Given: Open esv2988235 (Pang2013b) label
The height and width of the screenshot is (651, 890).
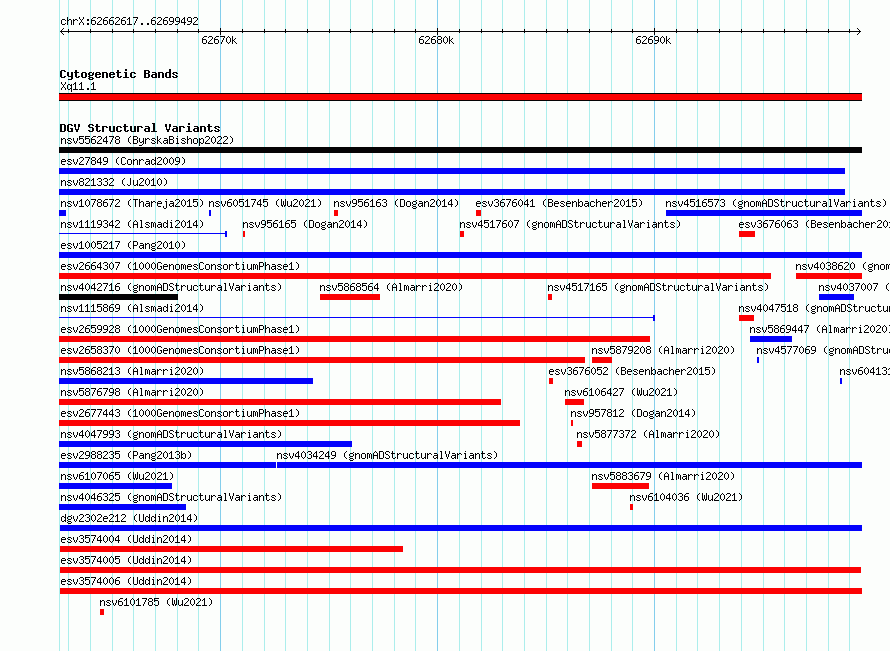Looking at the screenshot, I should 126,455.
